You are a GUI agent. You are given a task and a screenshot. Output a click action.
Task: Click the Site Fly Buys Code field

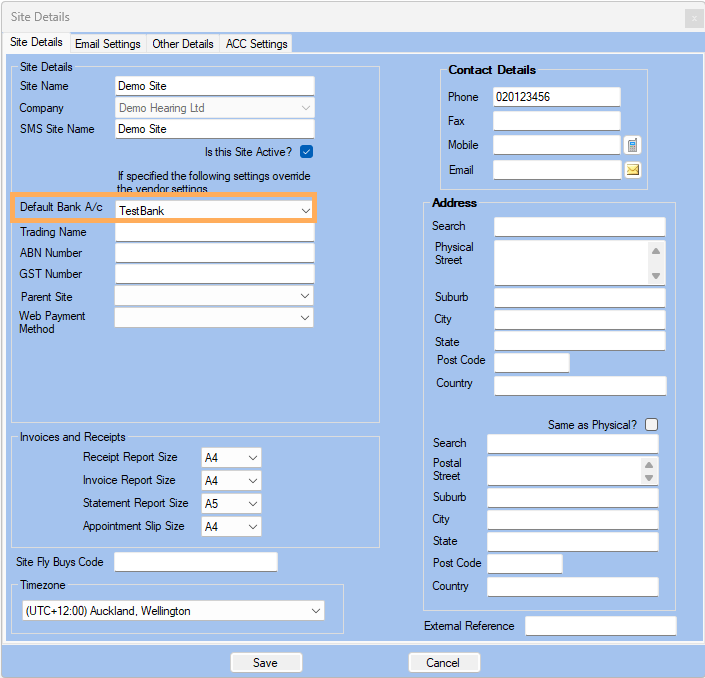pos(195,562)
